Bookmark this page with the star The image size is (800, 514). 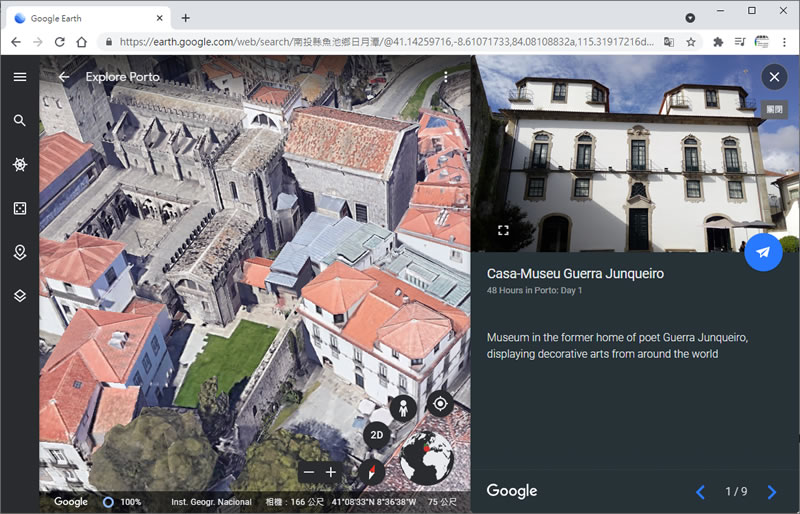pos(691,42)
